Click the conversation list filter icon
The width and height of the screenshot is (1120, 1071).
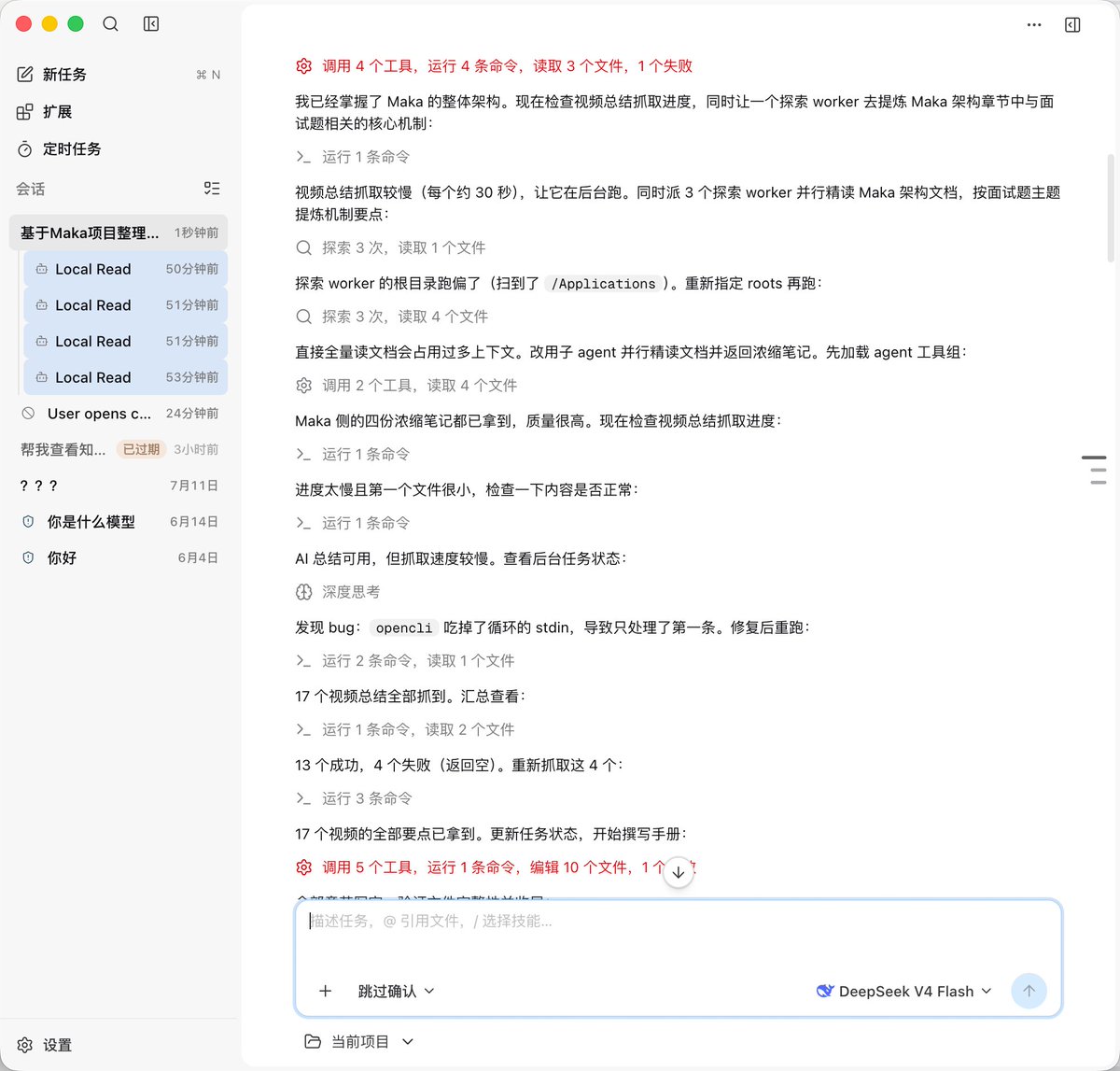click(x=212, y=189)
